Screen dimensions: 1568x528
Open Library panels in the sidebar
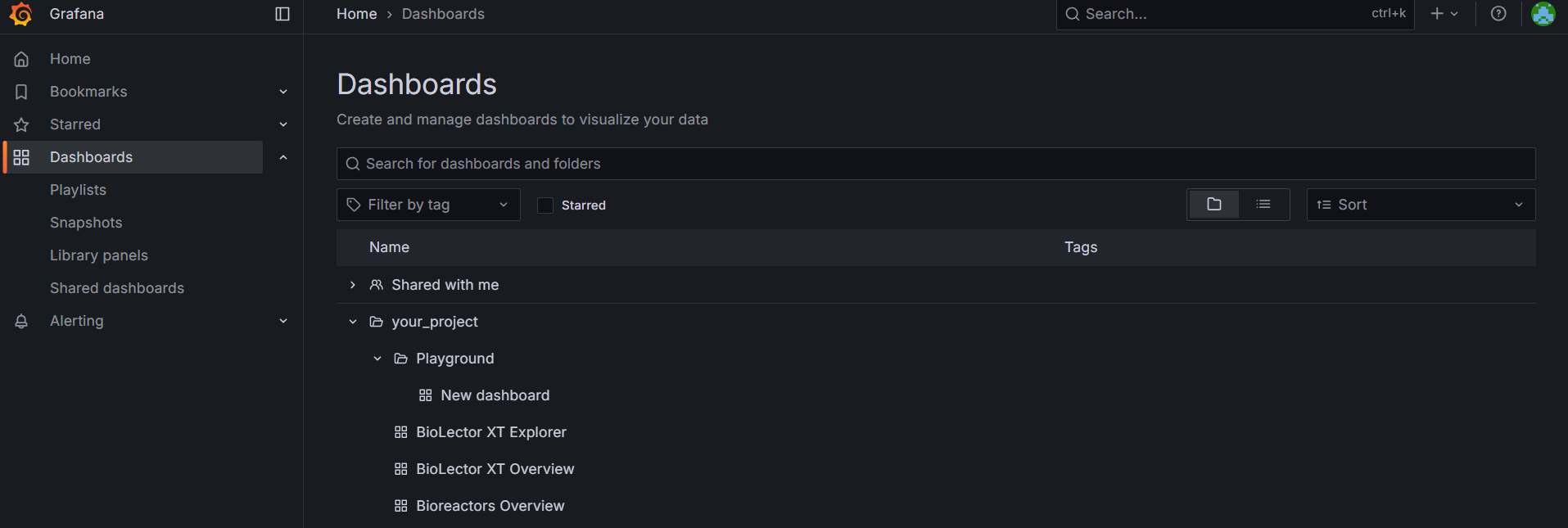[99, 255]
